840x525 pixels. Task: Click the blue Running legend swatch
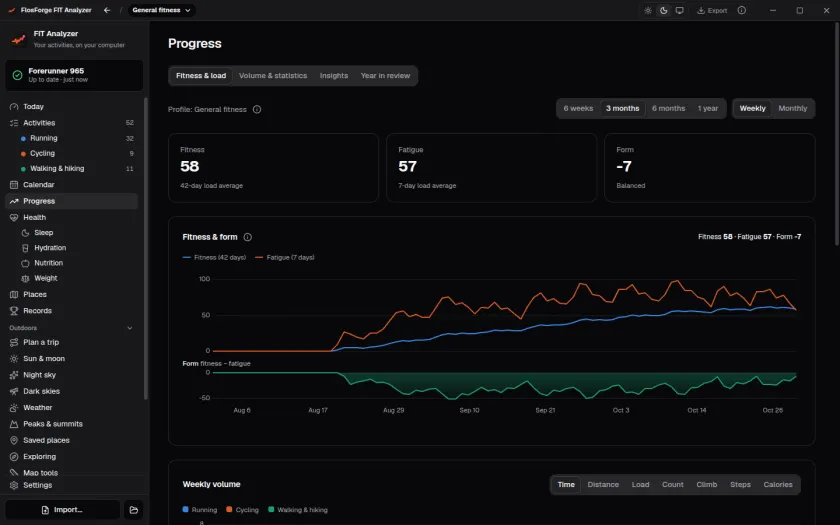tap(185, 509)
